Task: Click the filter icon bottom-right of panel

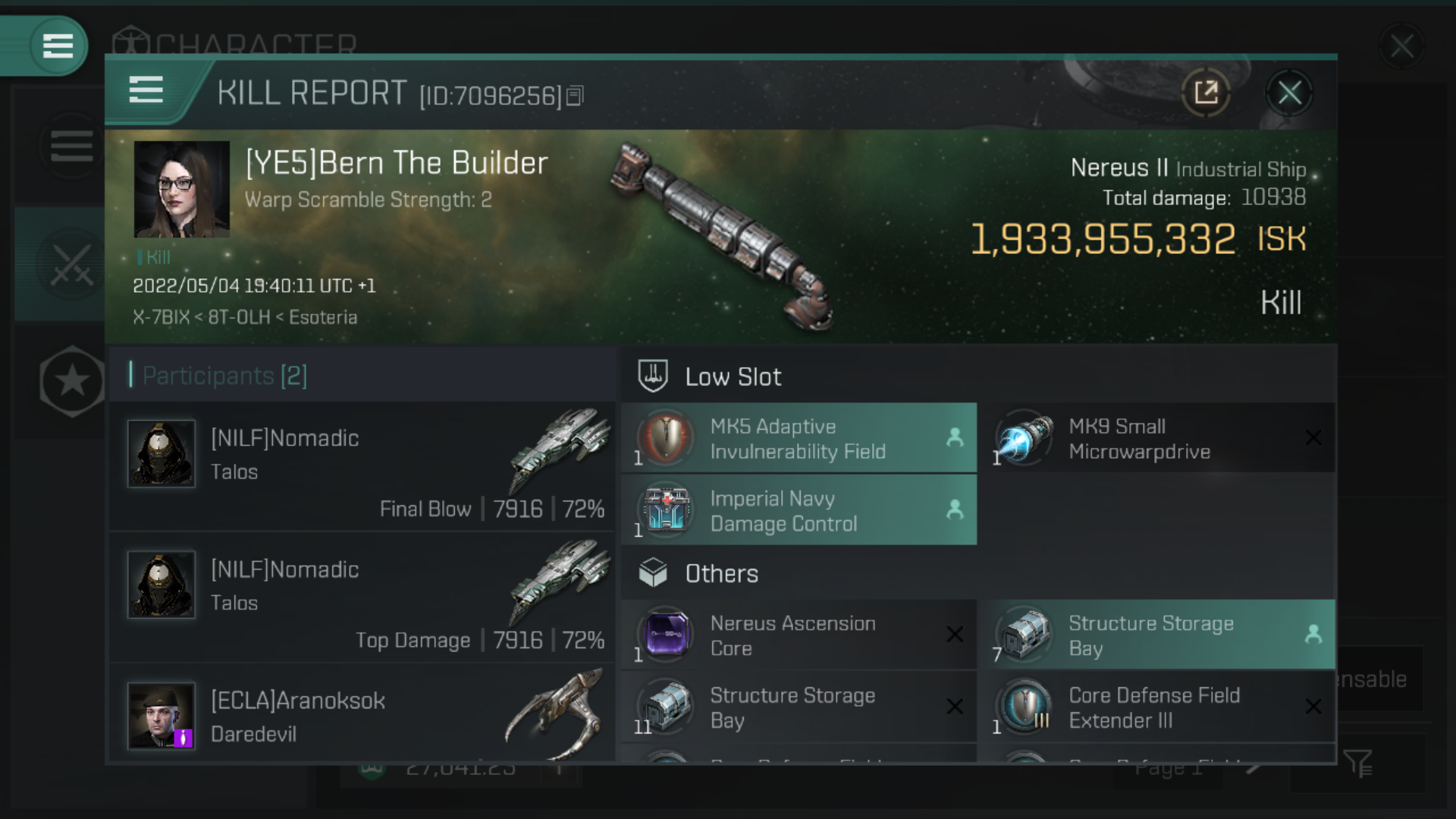Action: 1358,764
